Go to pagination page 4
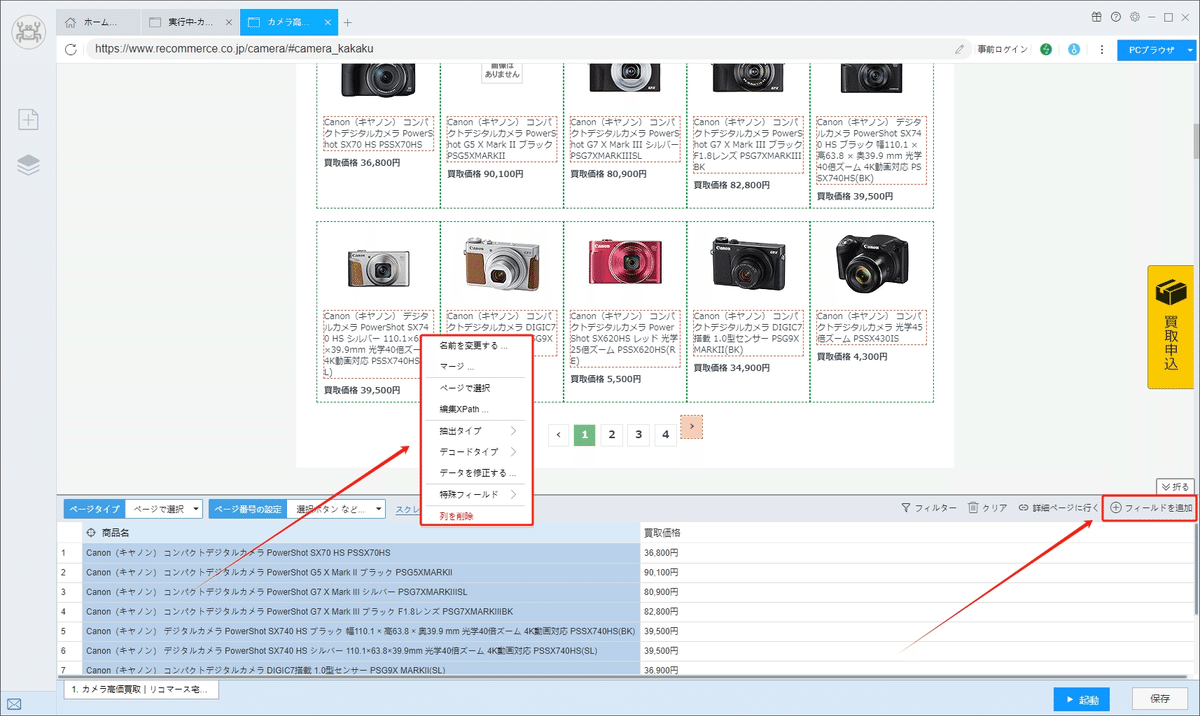The image size is (1200, 716). click(666, 435)
